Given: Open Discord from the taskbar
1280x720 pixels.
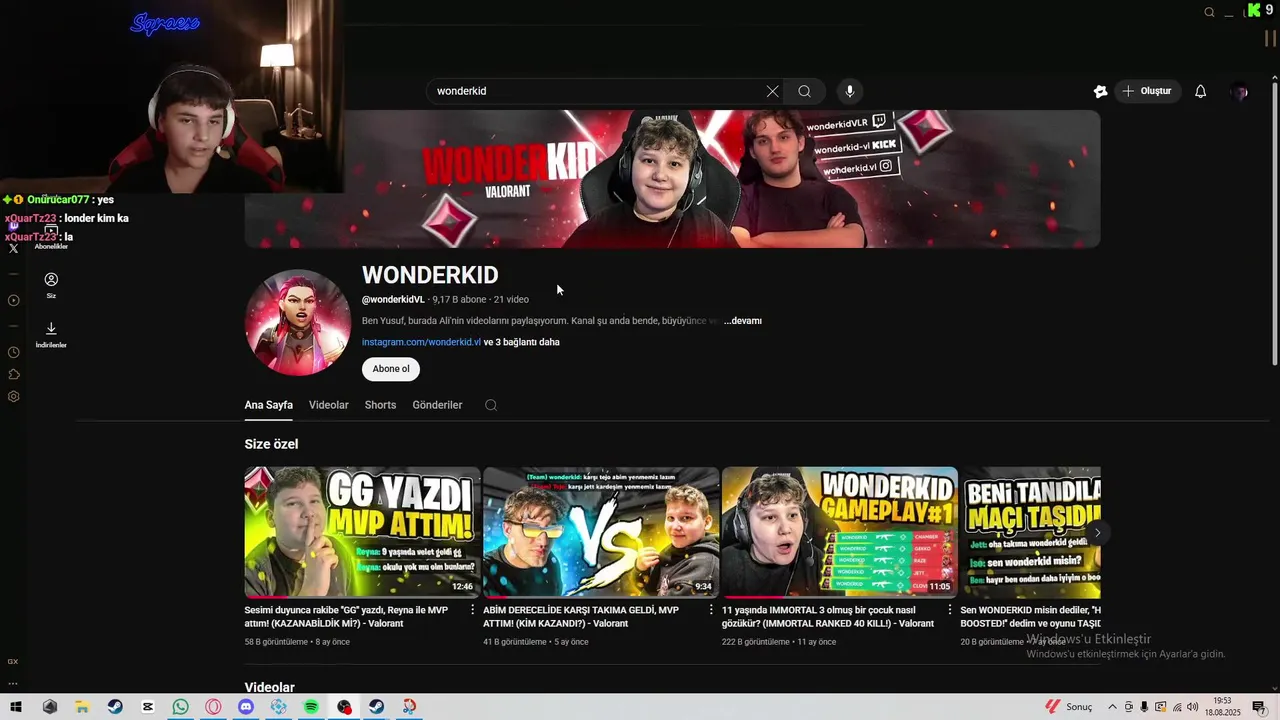Looking at the screenshot, I should [x=246, y=707].
